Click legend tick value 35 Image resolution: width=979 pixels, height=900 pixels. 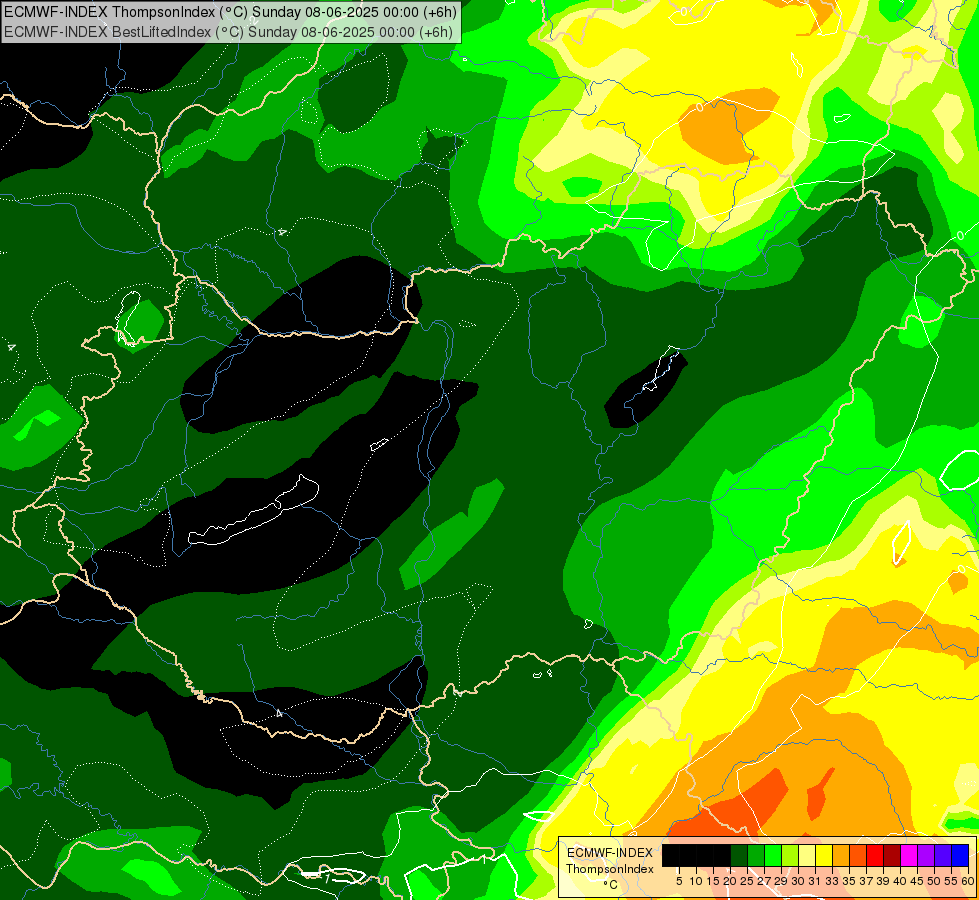849,881
